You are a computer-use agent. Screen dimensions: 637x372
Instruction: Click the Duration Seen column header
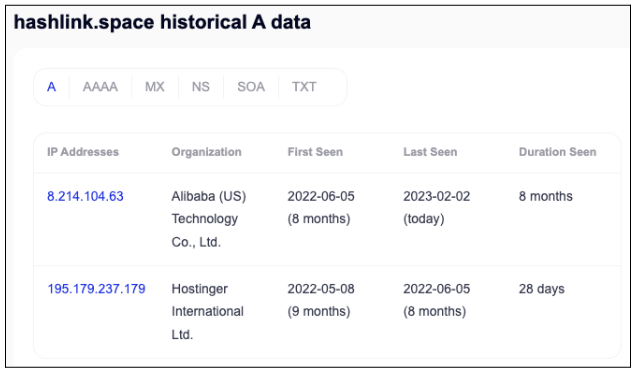pyautogui.click(x=557, y=152)
